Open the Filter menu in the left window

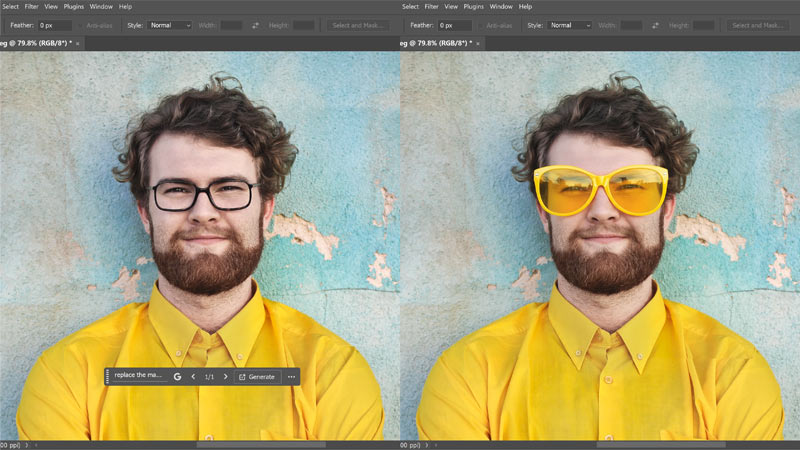tap(32, 7)
